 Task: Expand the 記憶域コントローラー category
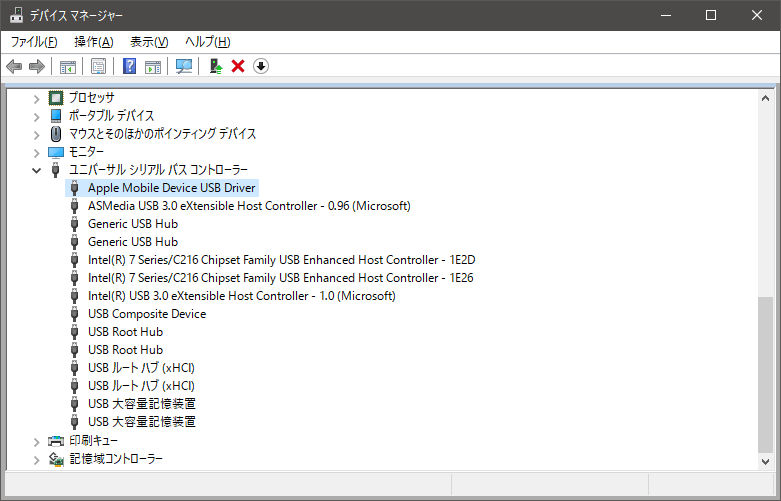pyautogui.click(x=37, y=459)
